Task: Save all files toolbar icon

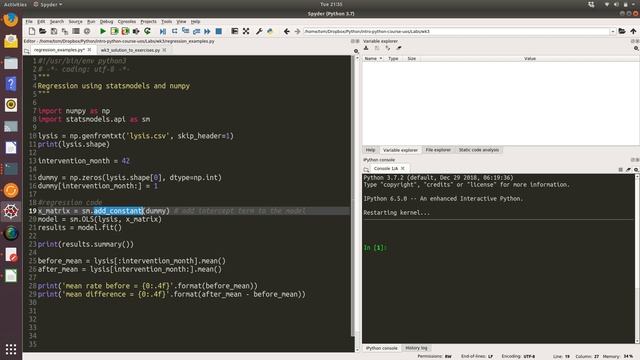Action: click(64, 31)
